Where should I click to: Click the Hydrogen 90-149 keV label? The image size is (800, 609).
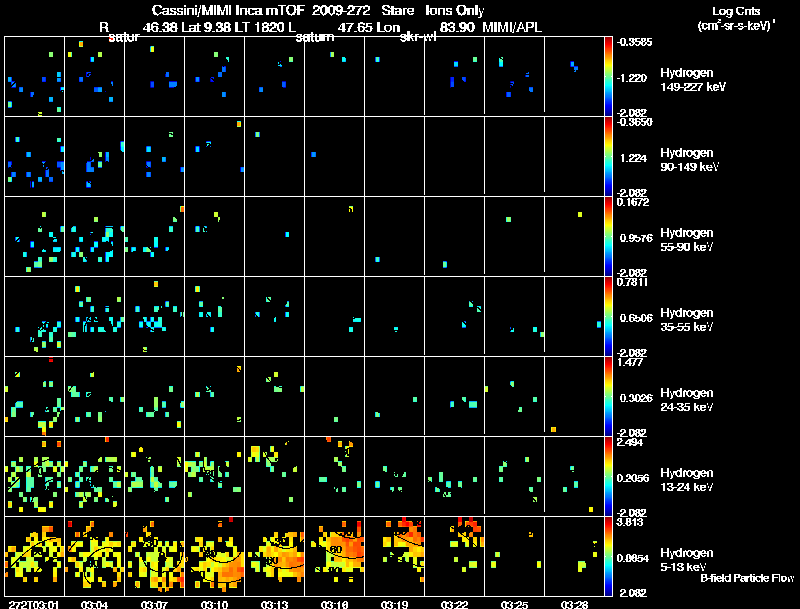pos(689,160)
